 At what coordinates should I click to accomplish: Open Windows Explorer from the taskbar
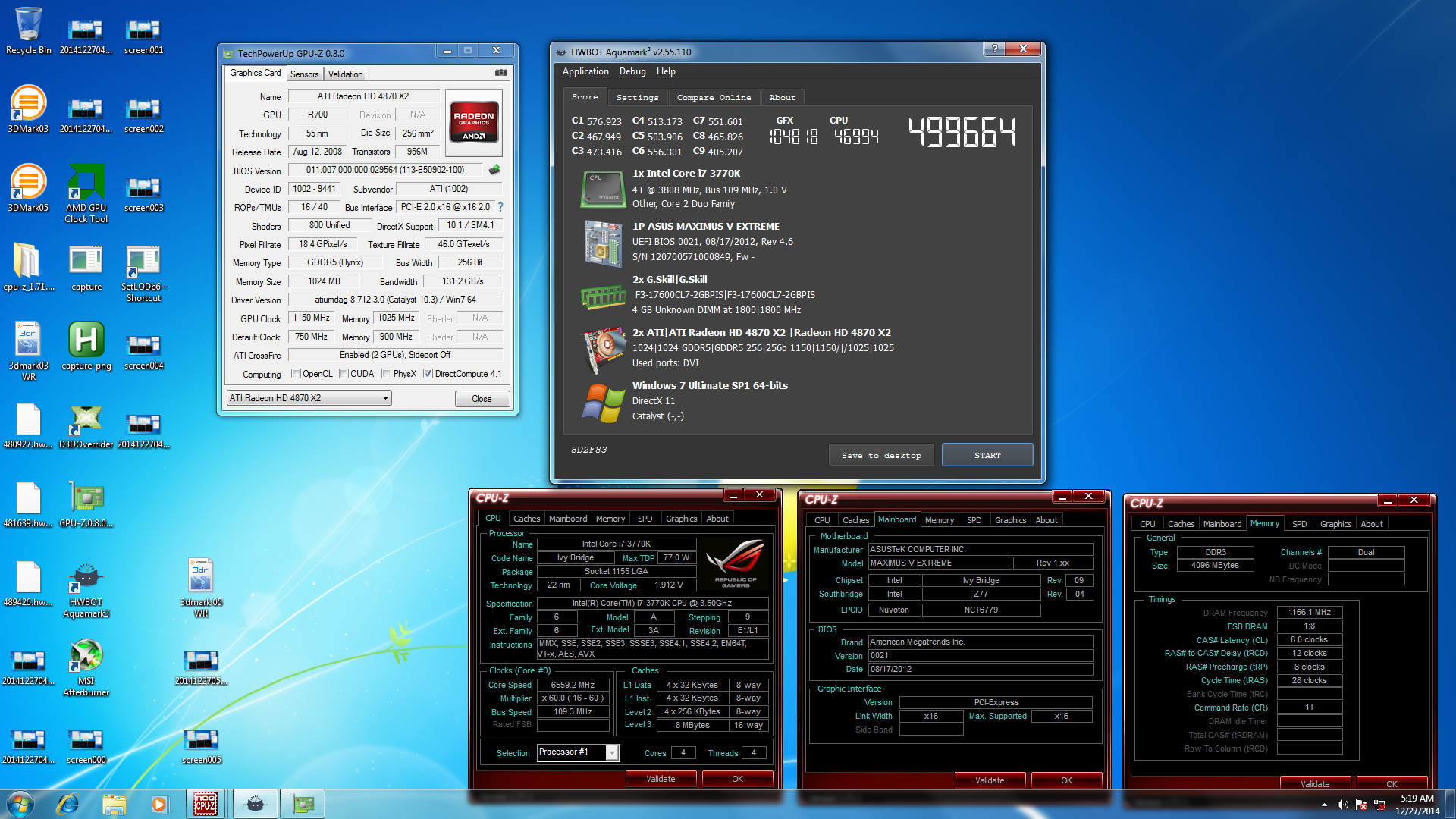point(114,804)
